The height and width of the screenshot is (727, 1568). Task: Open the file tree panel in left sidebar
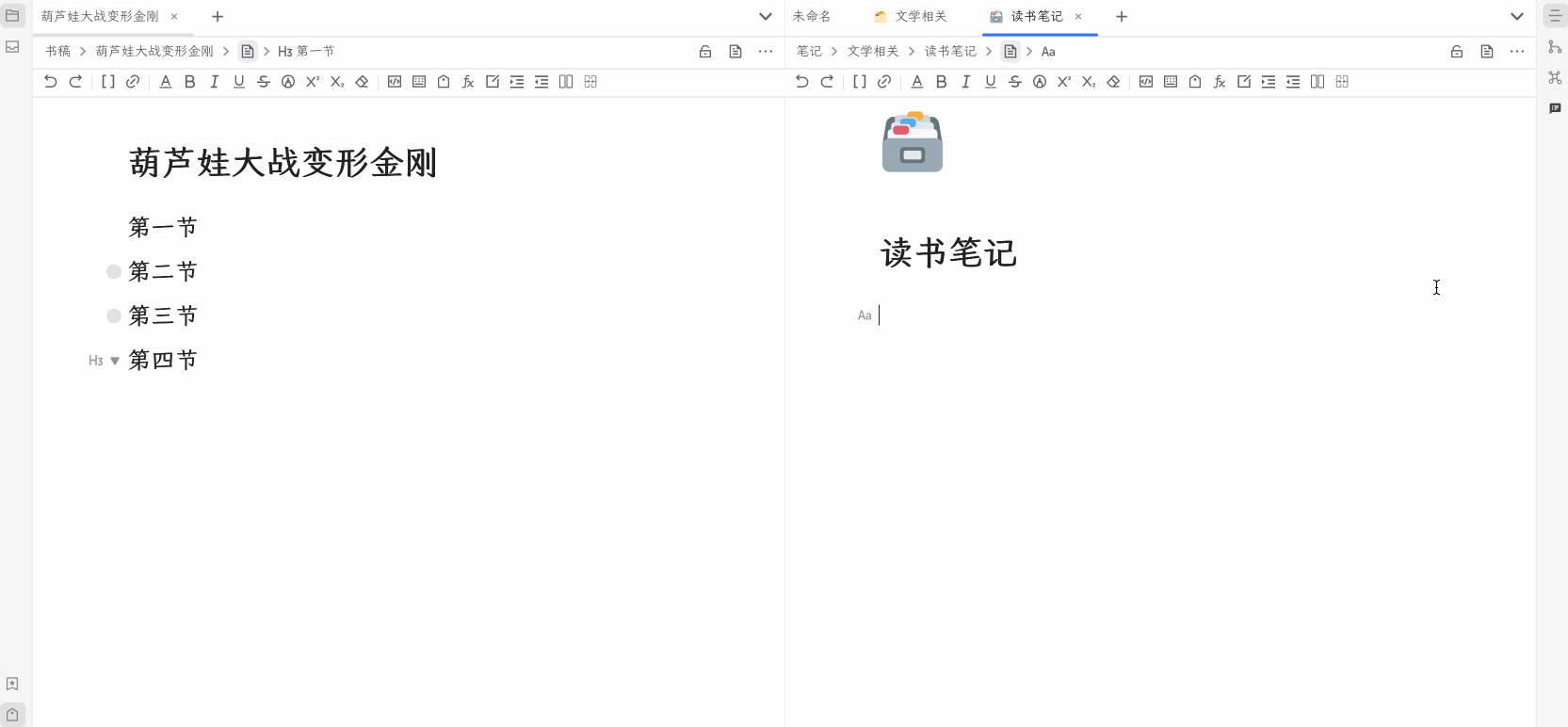pos(12,16)
